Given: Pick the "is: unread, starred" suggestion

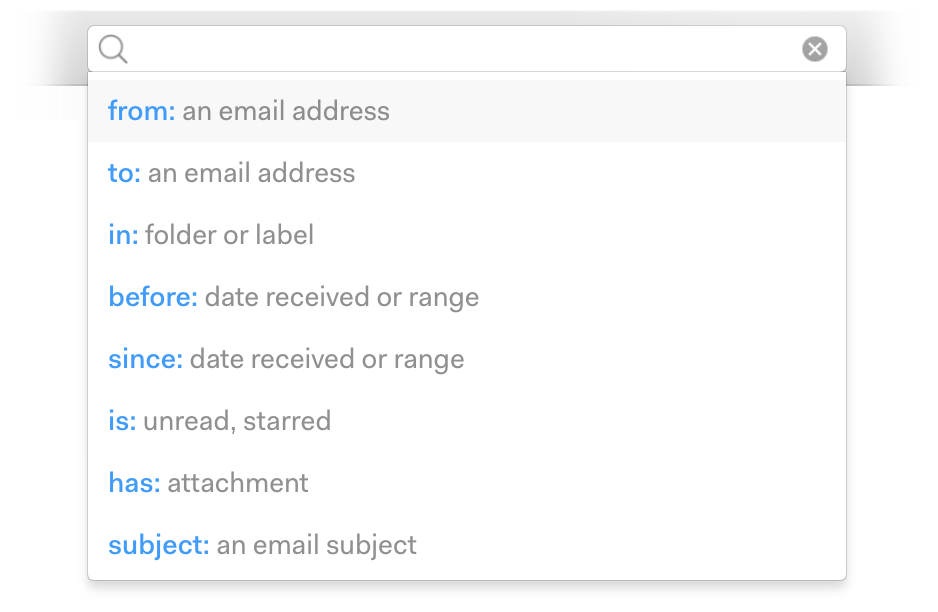Looking at the screenshot, I should click(467, 421).
